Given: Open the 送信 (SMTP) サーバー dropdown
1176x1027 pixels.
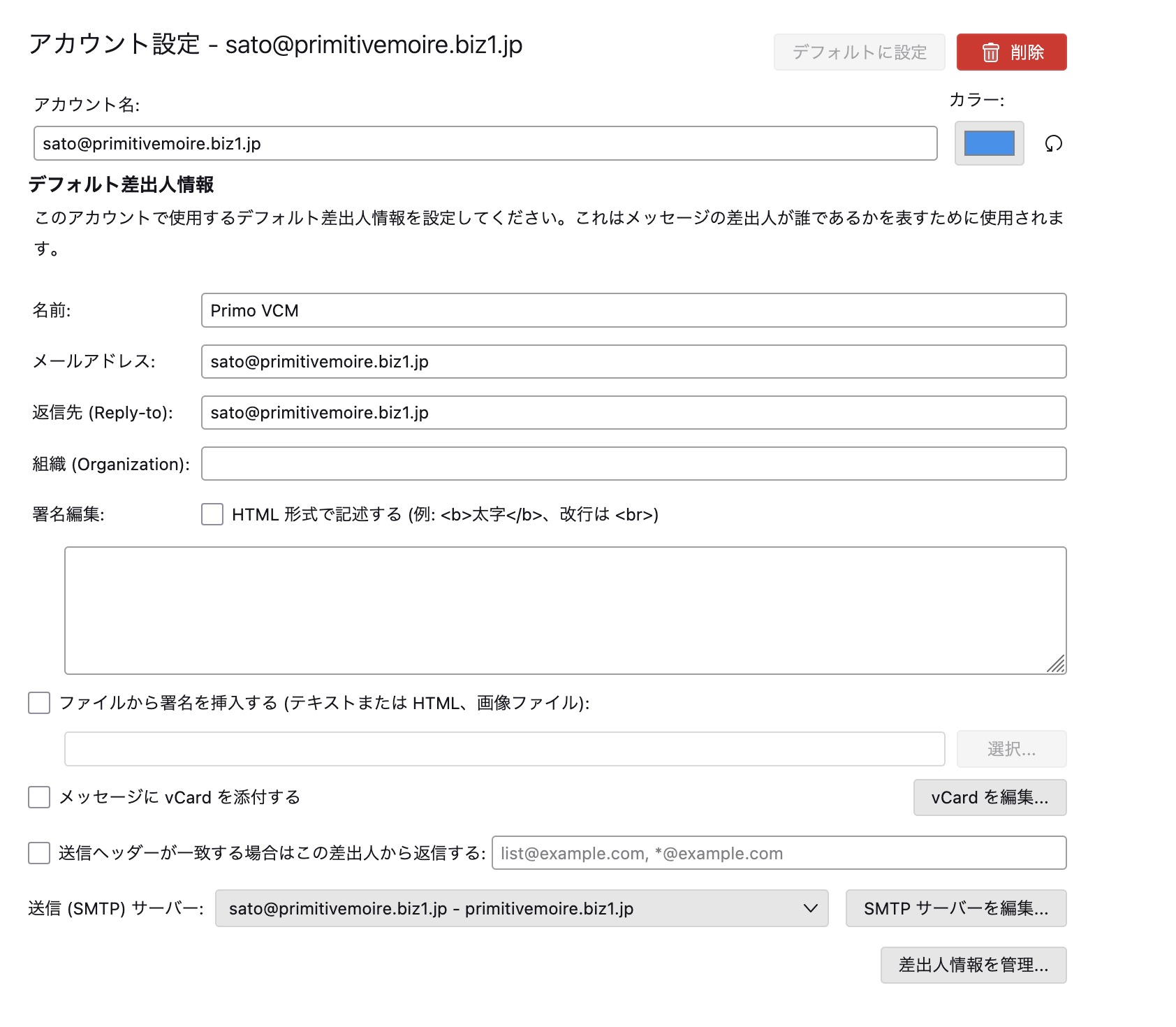Looking at the screenshot, I should pos(521,908).
